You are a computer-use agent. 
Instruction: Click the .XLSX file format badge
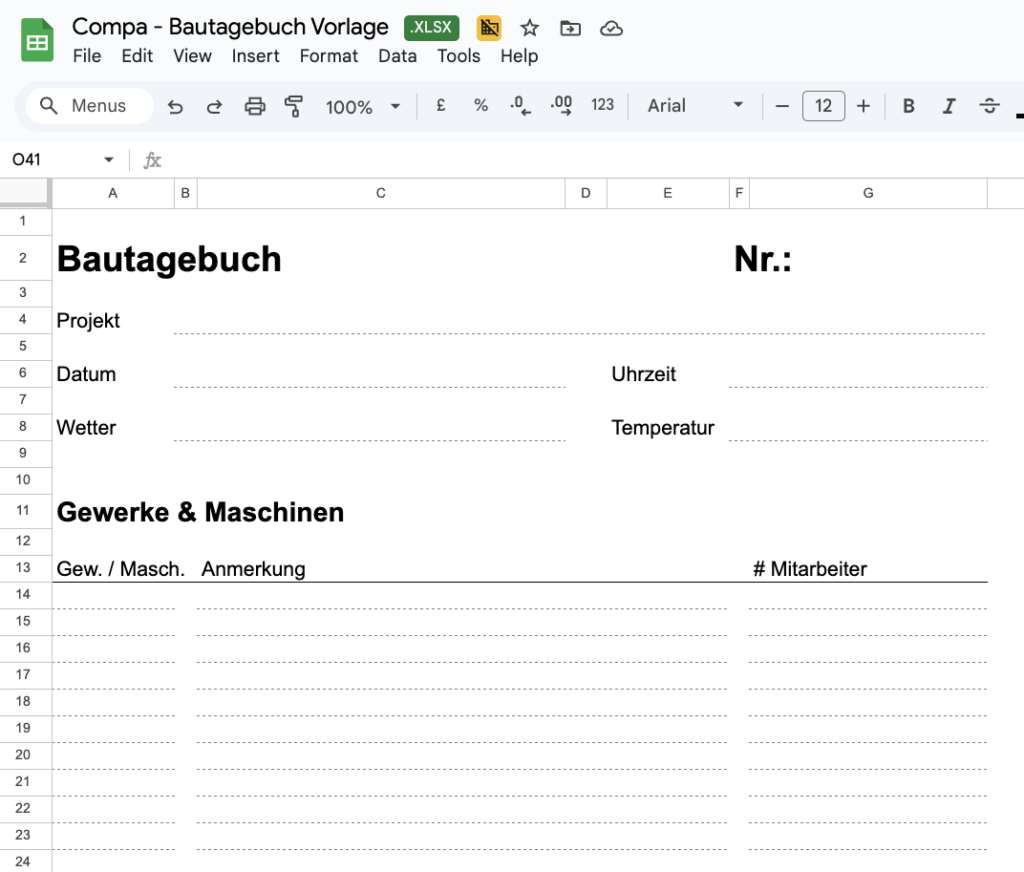431,28
